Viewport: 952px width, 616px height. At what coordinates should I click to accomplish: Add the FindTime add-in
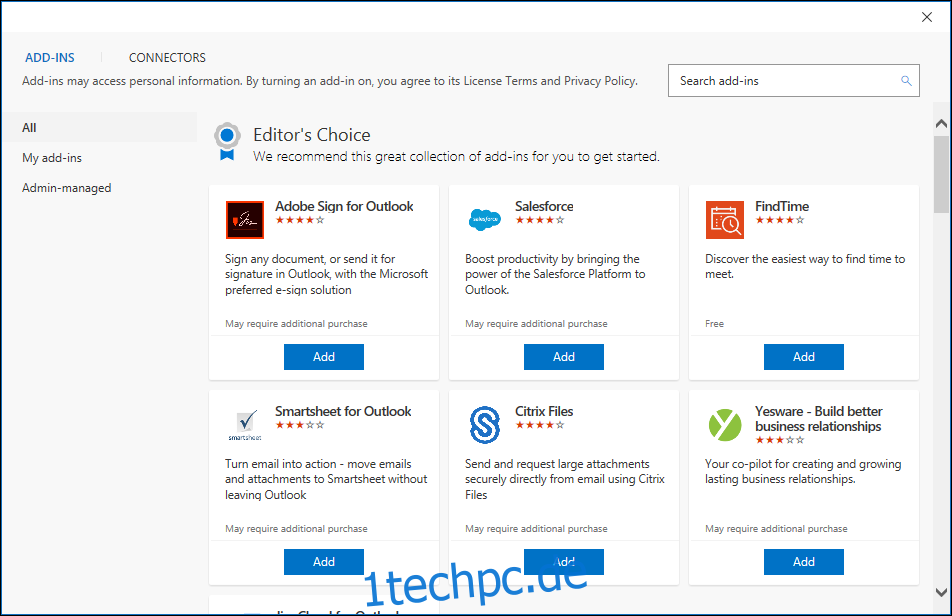(x=803, y=357)
